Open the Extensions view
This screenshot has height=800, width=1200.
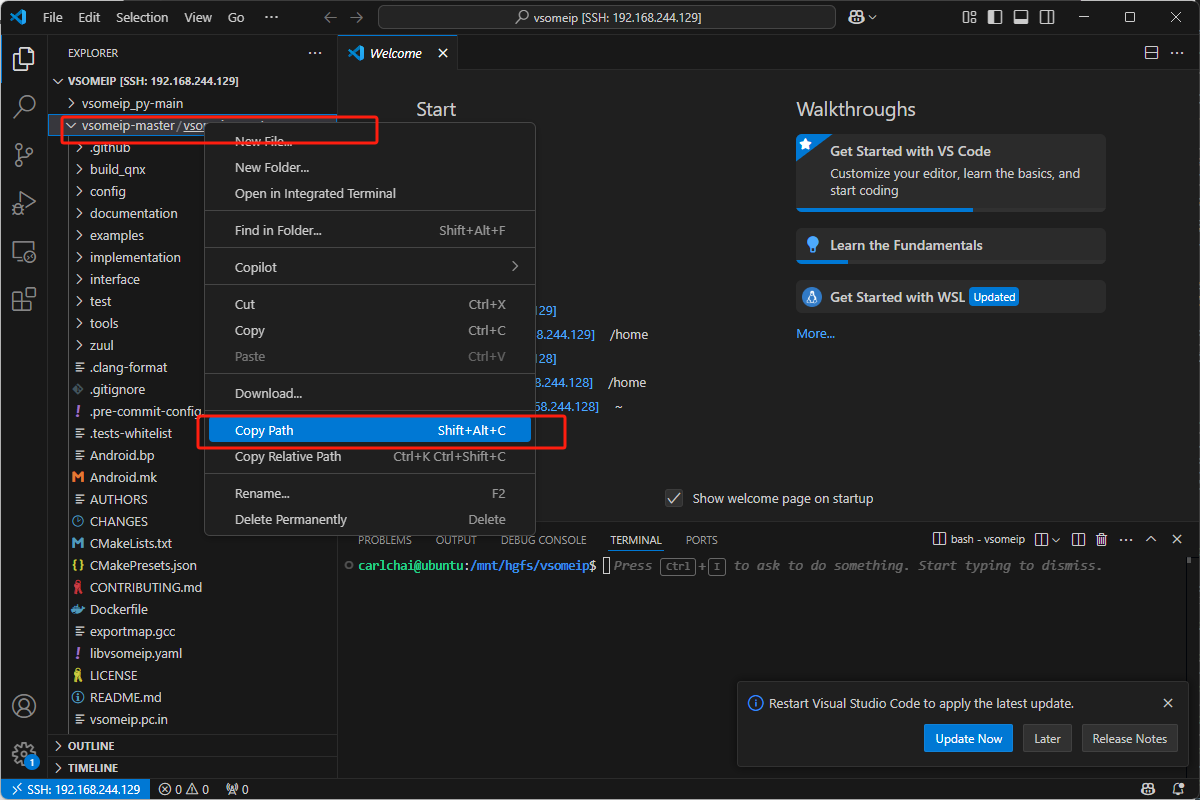[24, 299]
